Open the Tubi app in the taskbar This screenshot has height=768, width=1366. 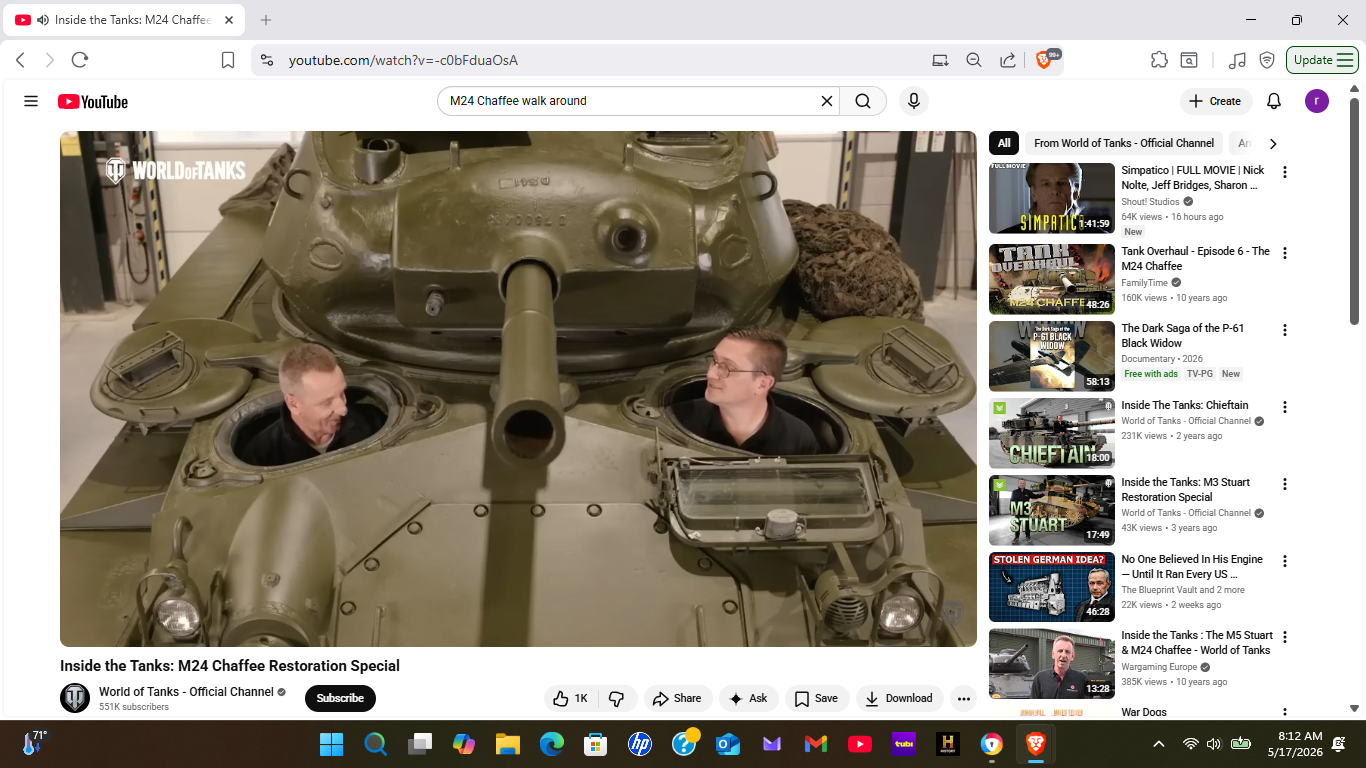point(904,744)
